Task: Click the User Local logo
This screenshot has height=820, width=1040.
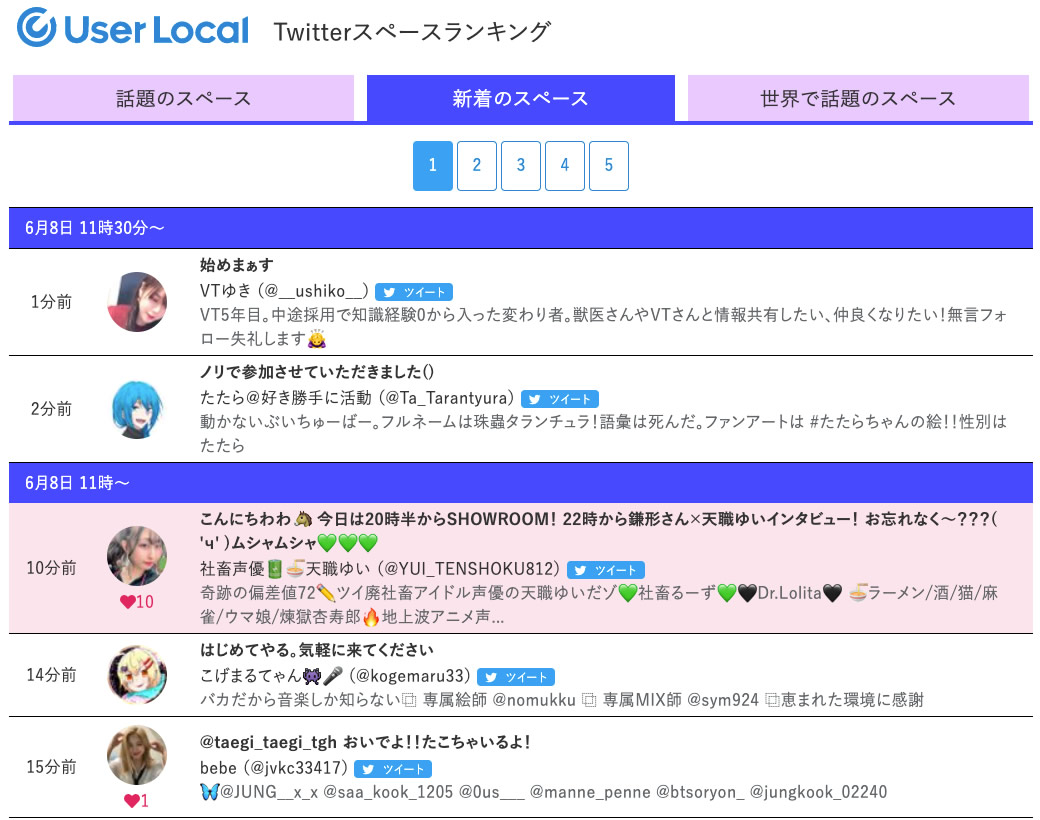Action: click(133, 29)
